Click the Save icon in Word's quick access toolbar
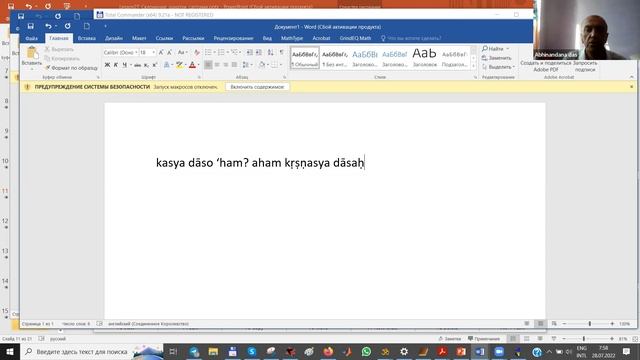 31,26
